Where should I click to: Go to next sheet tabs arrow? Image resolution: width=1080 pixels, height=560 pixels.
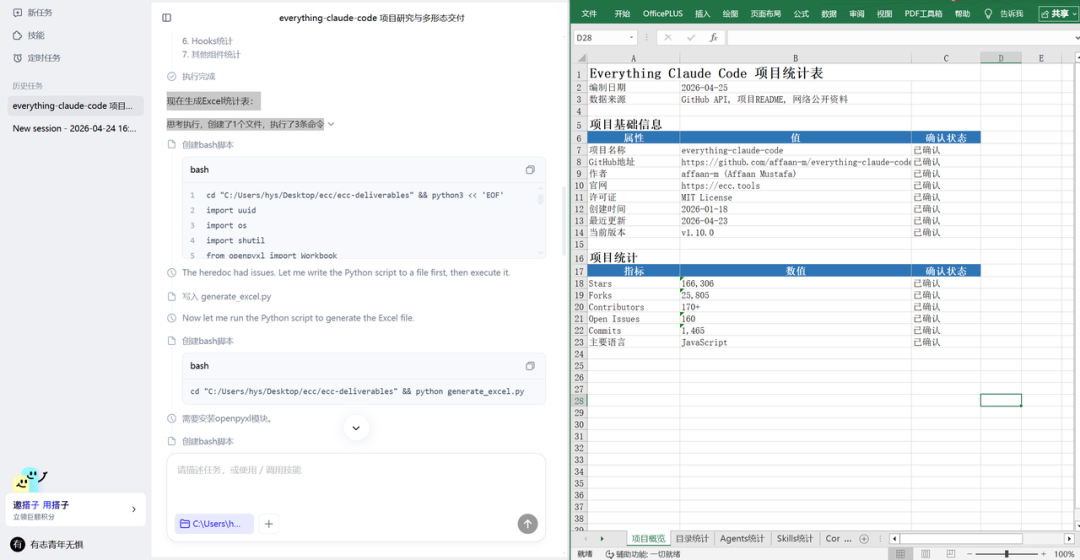click(x=602, y=539)
